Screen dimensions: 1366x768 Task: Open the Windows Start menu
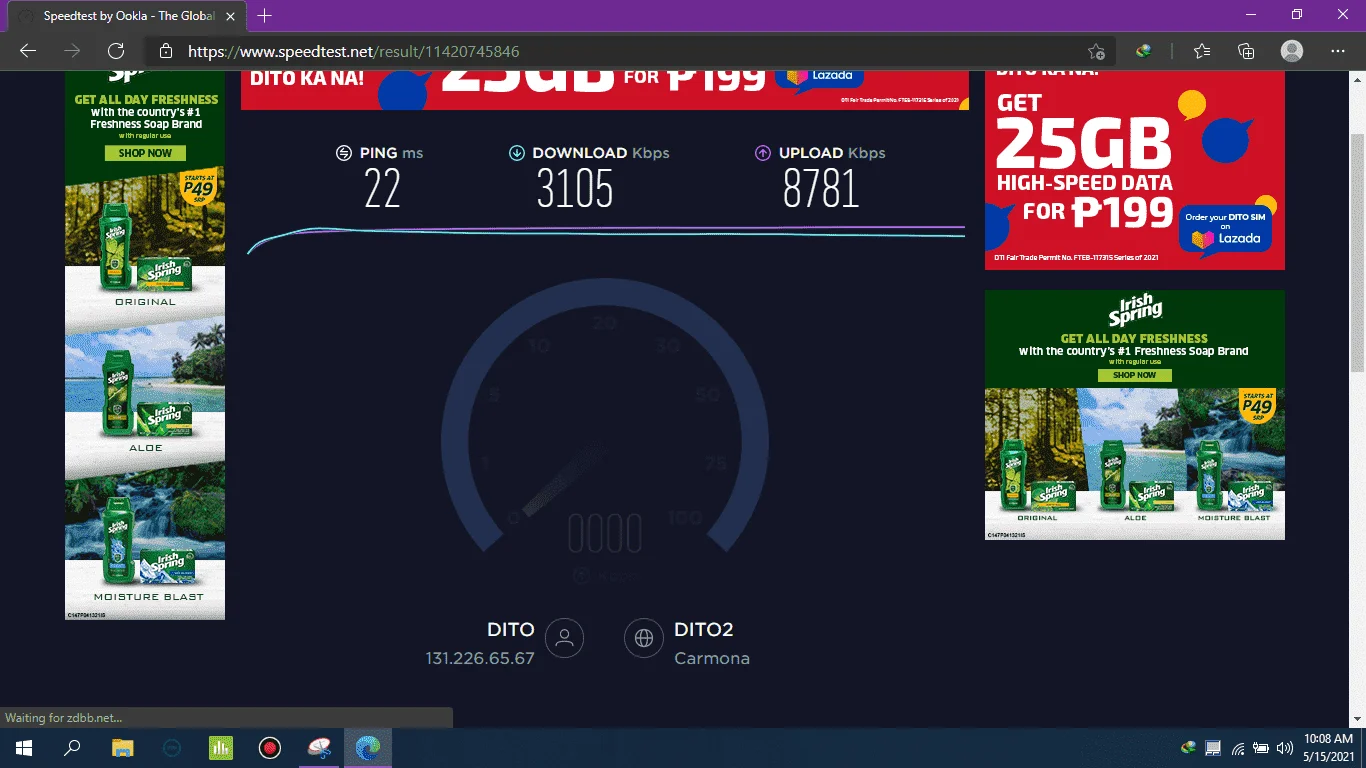(24, 748)
